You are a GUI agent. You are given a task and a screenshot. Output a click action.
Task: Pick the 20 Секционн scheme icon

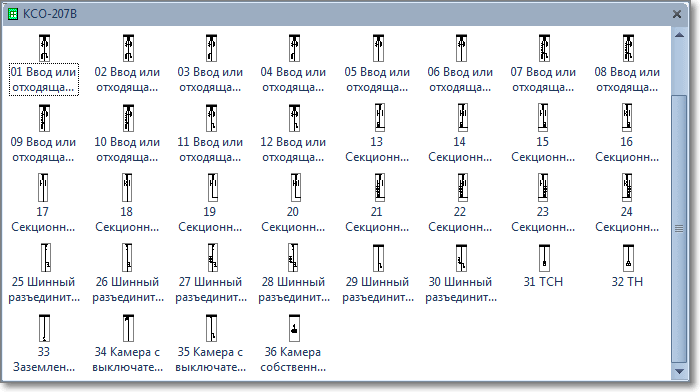point(296,188)
